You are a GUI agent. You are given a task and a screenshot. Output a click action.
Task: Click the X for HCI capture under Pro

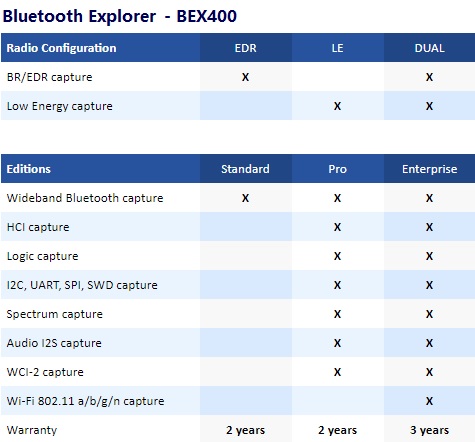[x=337, y=227]
